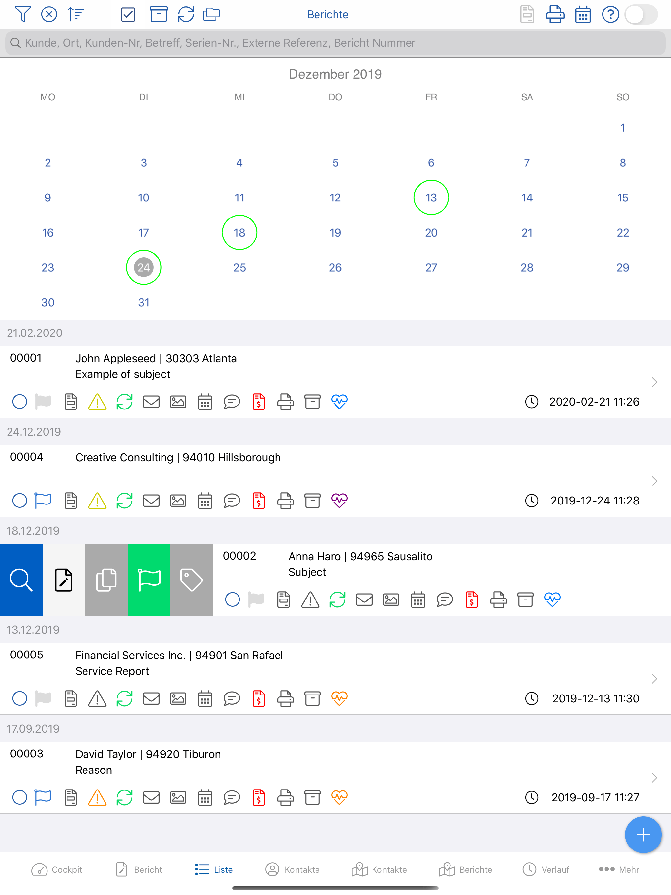Click the tag swipe action for 00002
The image size is (671, 895).
[192, 580]
